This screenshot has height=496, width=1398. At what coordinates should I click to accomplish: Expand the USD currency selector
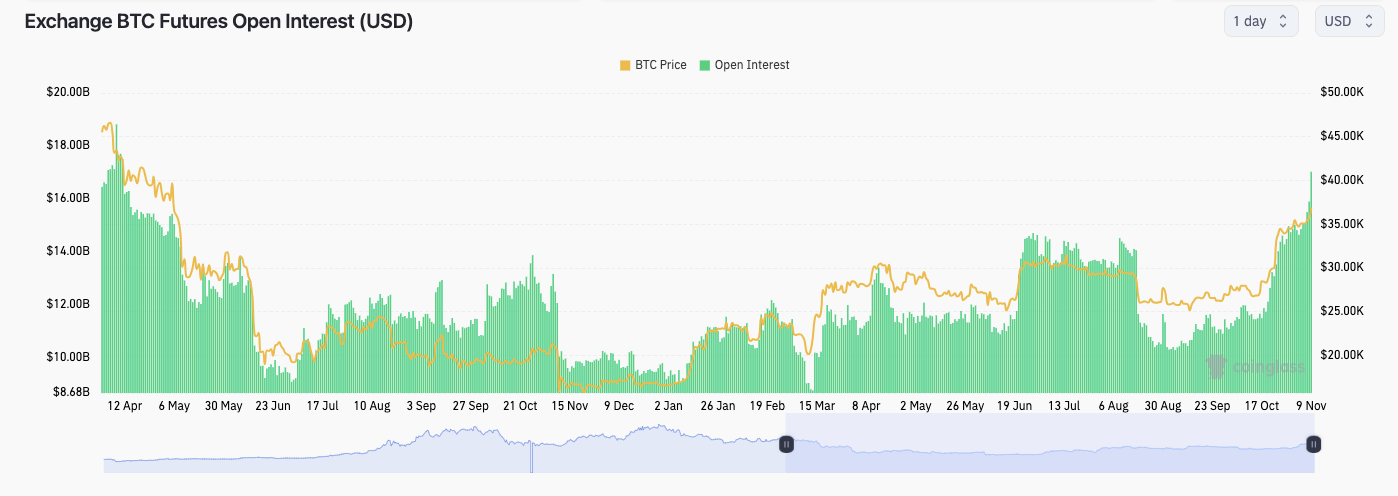coord(1349,21)
